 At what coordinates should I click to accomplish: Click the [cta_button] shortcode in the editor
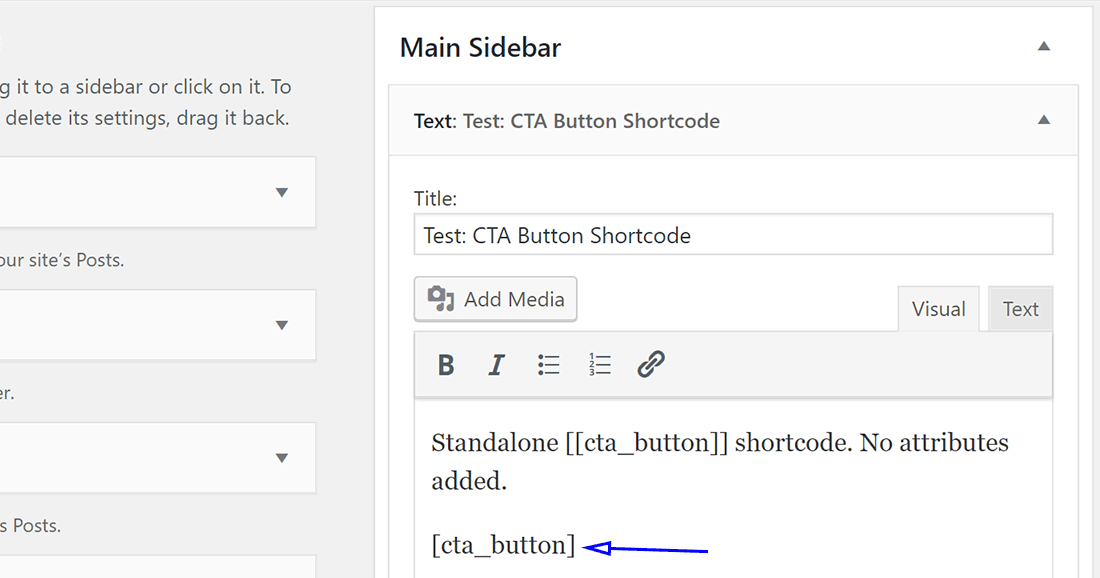click(x=502, y=545)
